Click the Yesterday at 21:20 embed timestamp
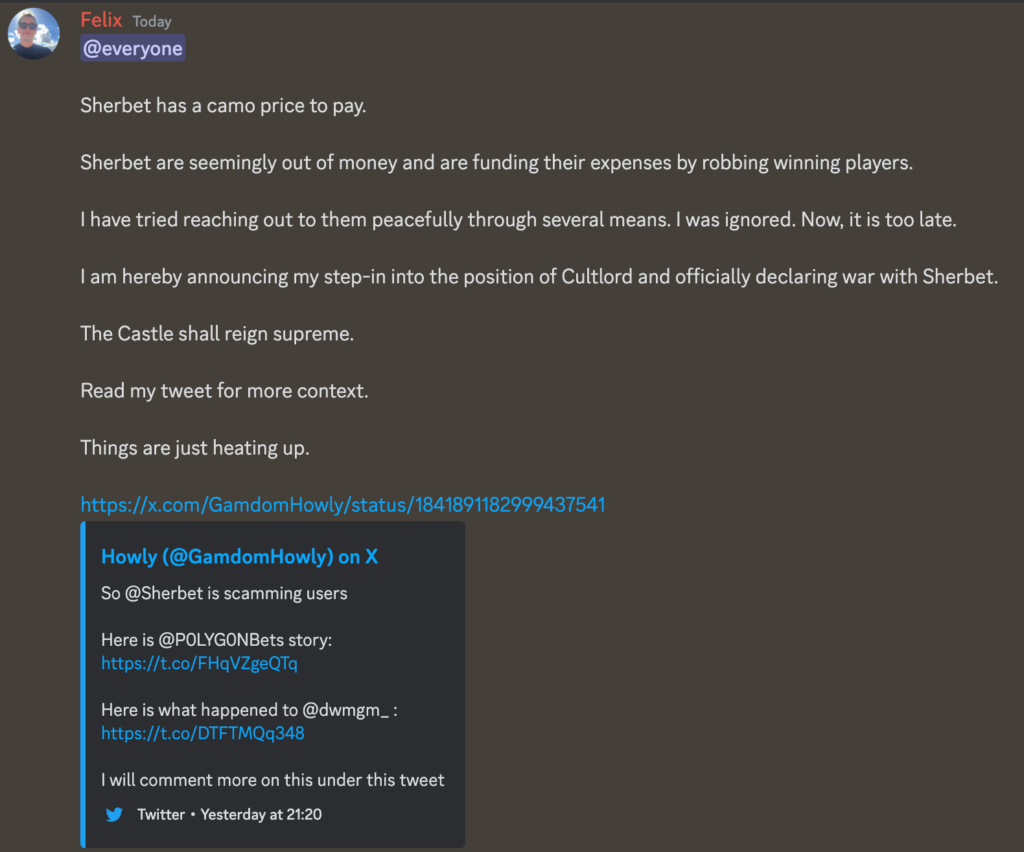 261,814
